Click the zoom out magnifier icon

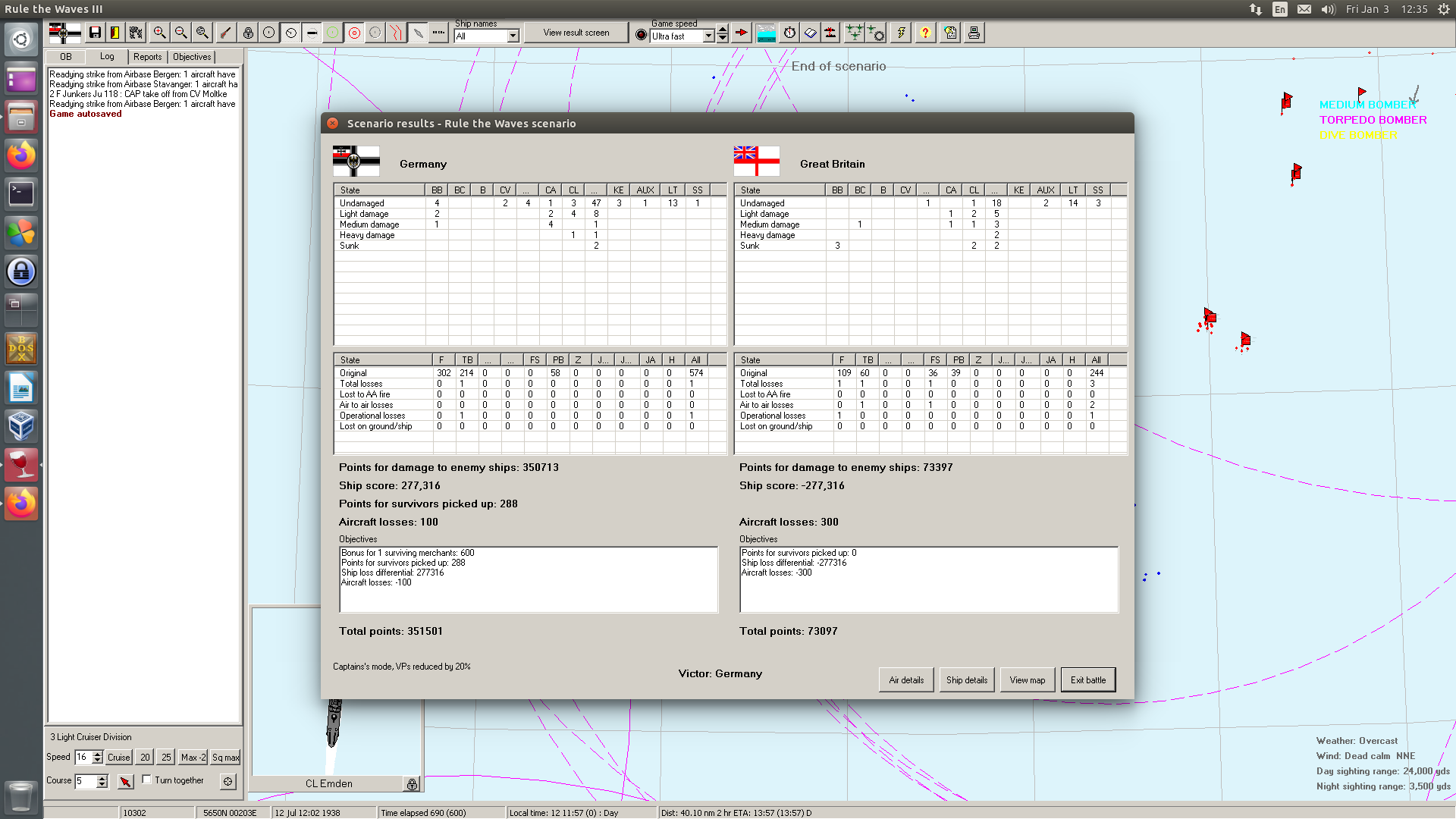pos(180,33)
